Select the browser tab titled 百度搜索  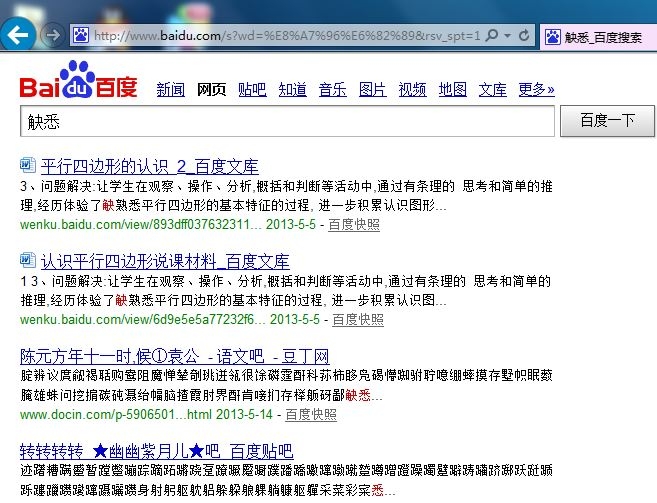tap(598, 37)
